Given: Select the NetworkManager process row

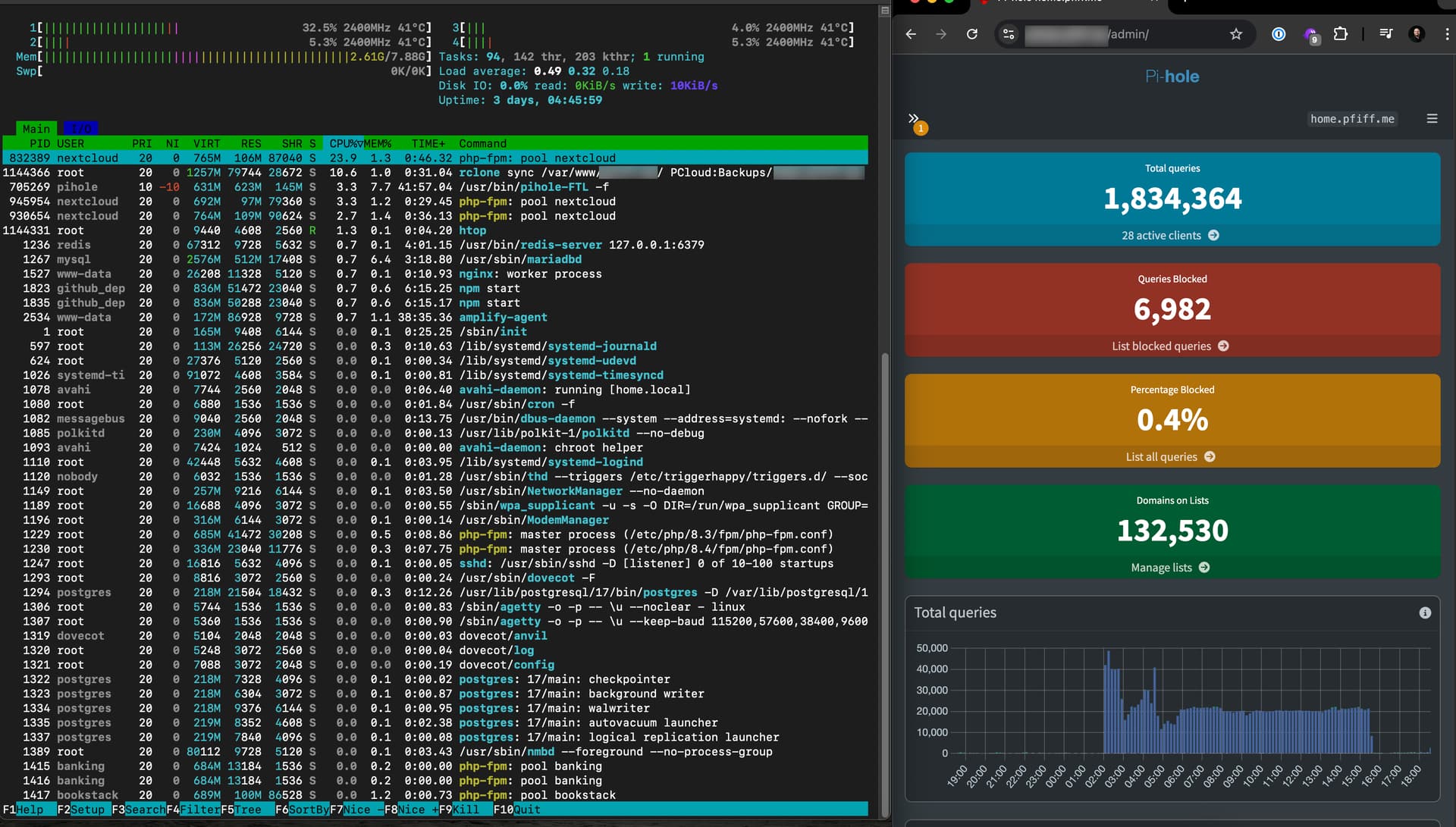Looking at the screenshot, I should coord(435,491).
